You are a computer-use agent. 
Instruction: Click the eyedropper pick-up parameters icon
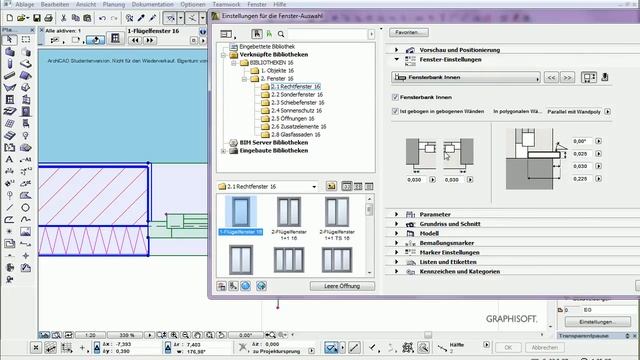tap(141, 18)
